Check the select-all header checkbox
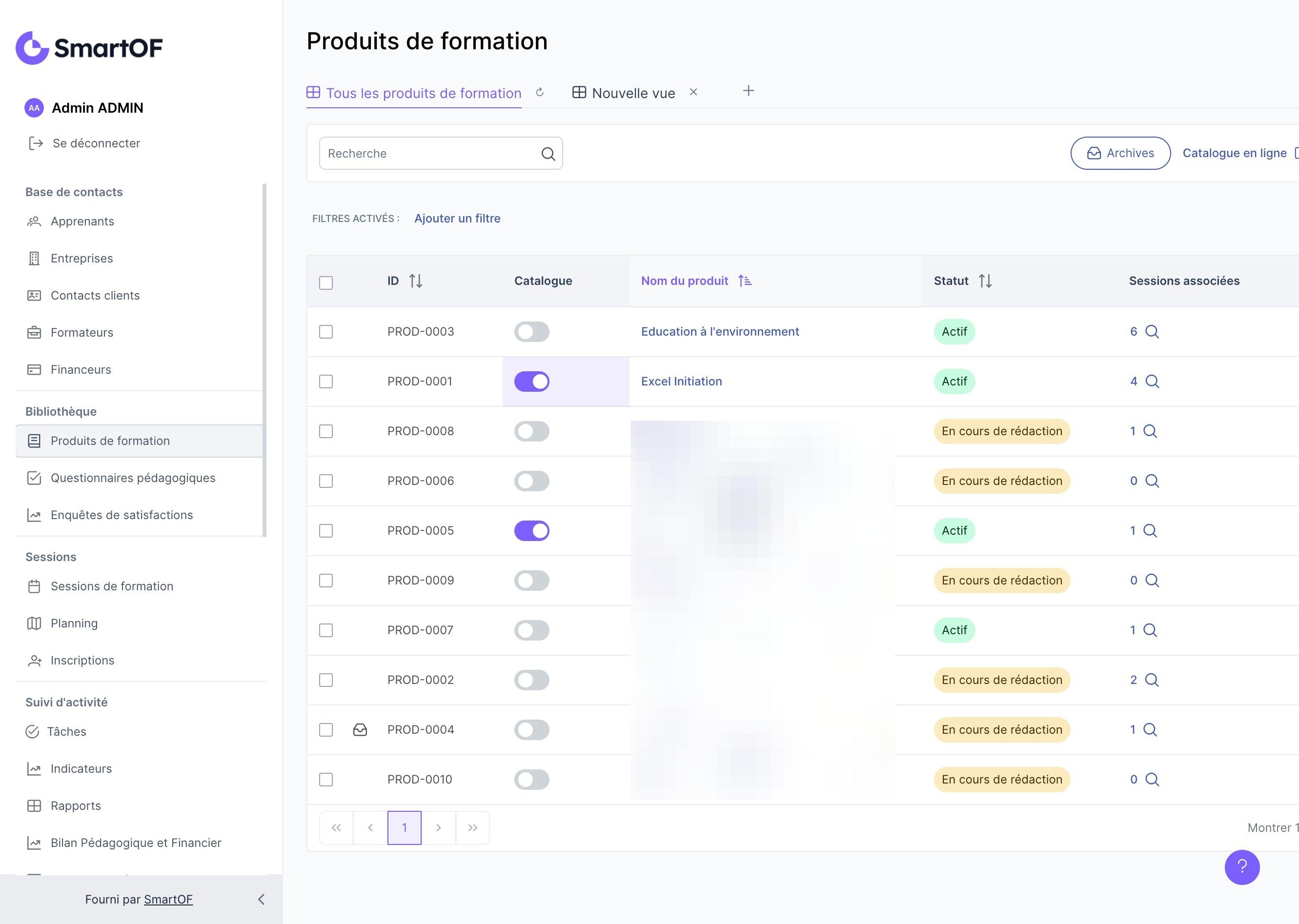 tap(326, 283)
